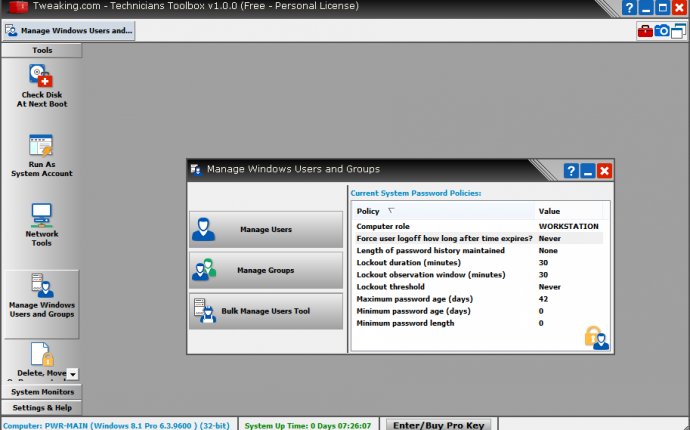This screenshot has height=430, width=690.
Task: Open help in the main title bar
Action: [x=628, y=8]
